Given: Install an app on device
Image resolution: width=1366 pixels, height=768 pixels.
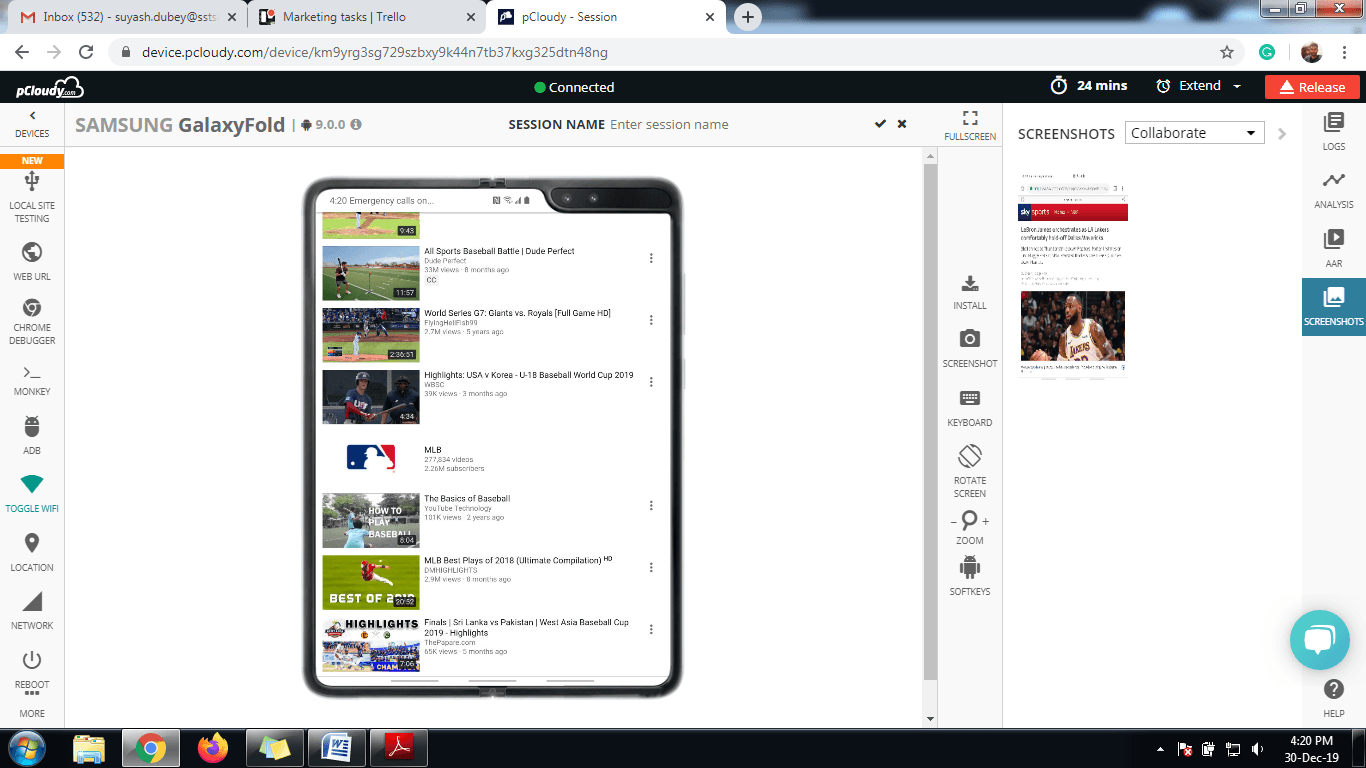Looking at the screenshot, I should click(x=970, y=292).
